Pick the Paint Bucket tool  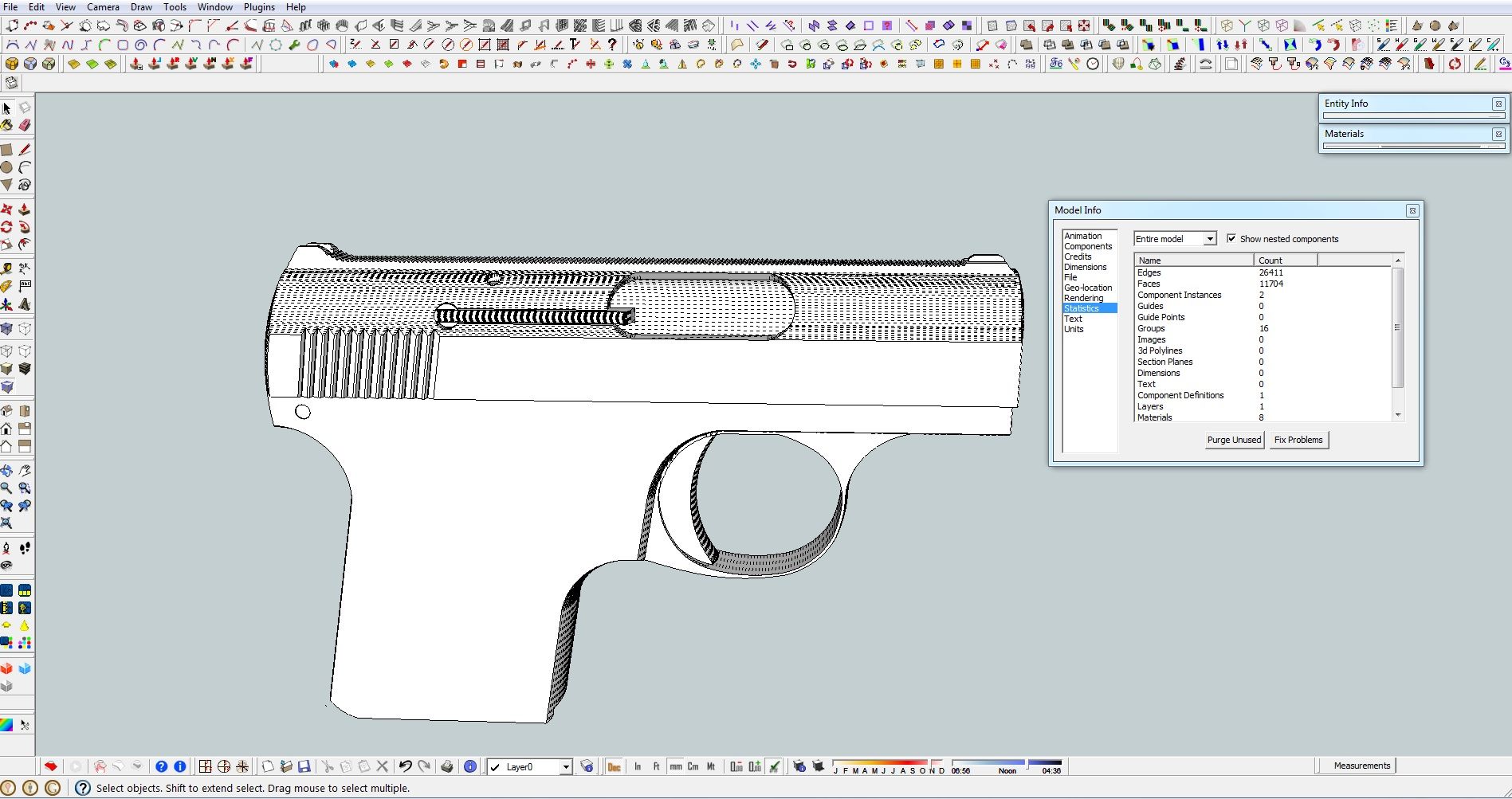(x=7, y=125)
